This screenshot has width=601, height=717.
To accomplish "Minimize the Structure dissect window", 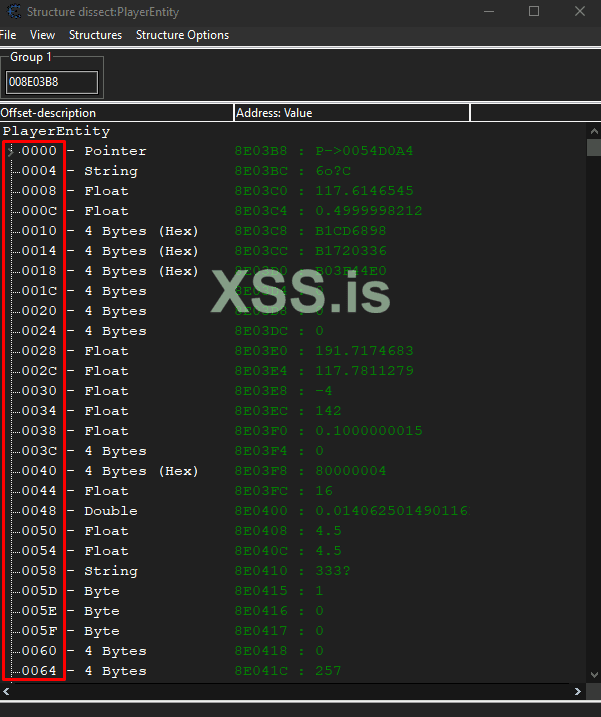I will [x=489, y=11].
